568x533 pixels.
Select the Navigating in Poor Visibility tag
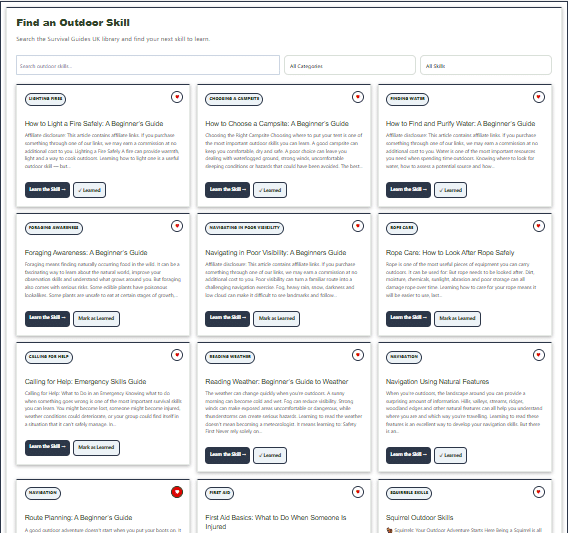pos(245,228)
